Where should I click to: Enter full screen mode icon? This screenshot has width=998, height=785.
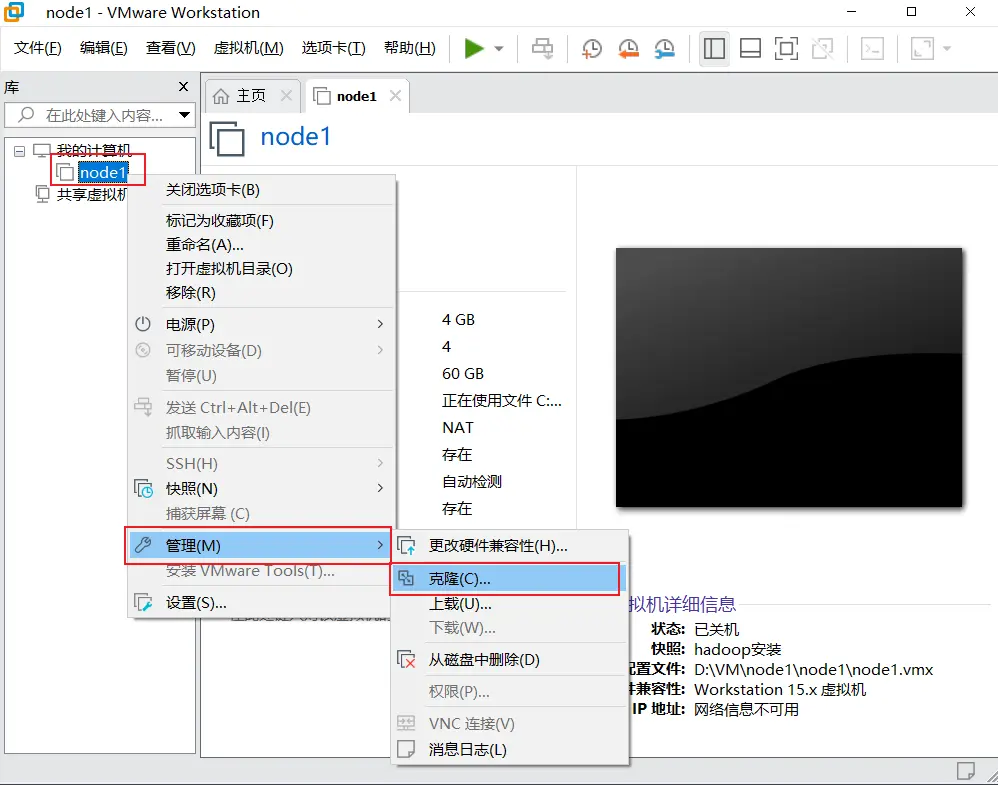786,48
